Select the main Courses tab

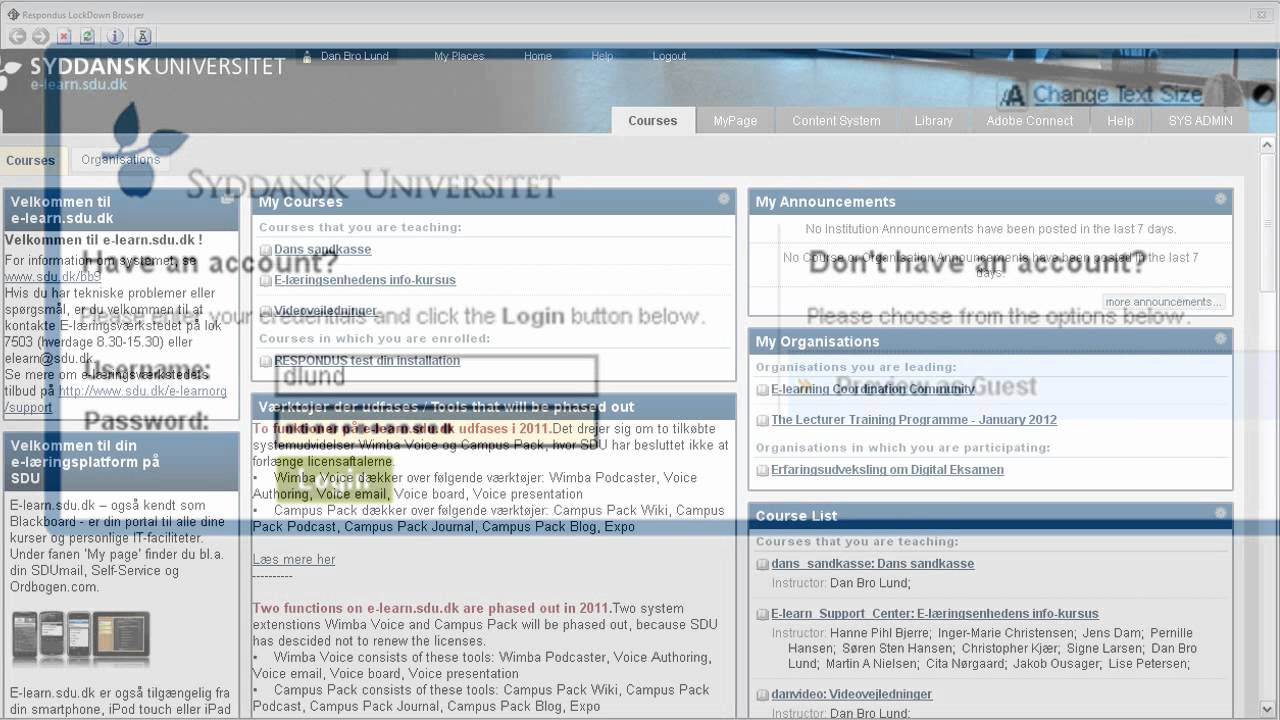pos(653,120)
